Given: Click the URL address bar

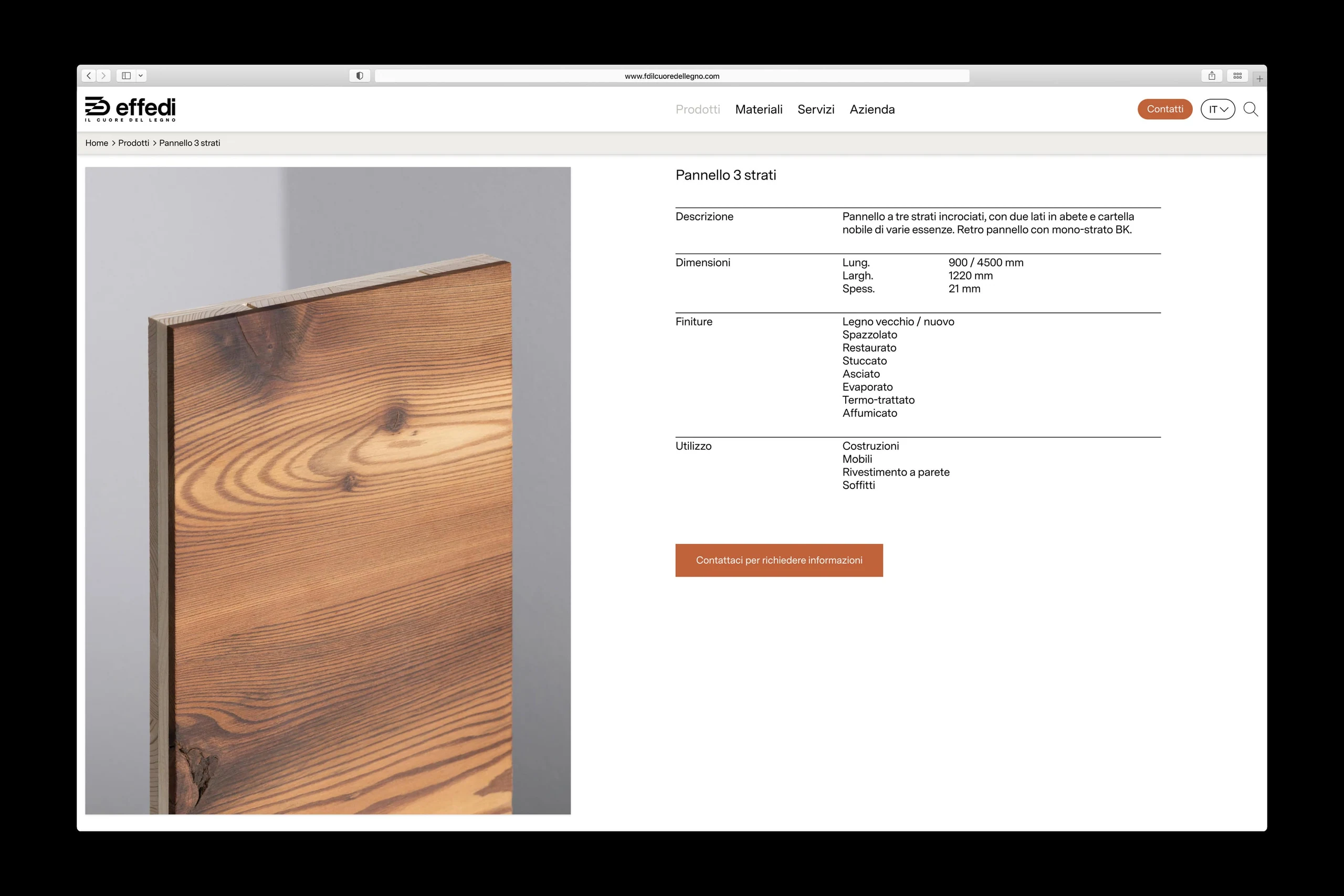Looking at the screenshot, I should (x=672, y=76).
